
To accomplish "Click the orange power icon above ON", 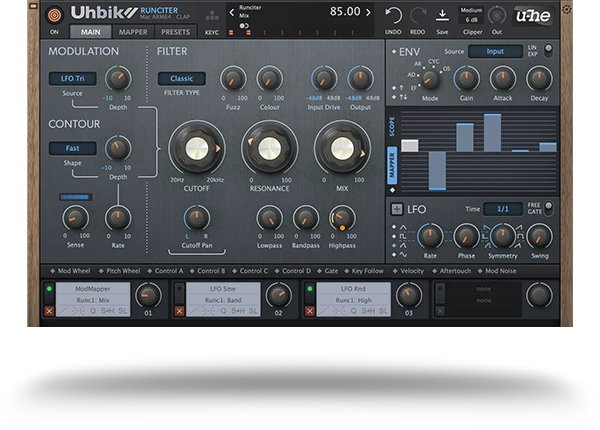I will coord(54,15).
